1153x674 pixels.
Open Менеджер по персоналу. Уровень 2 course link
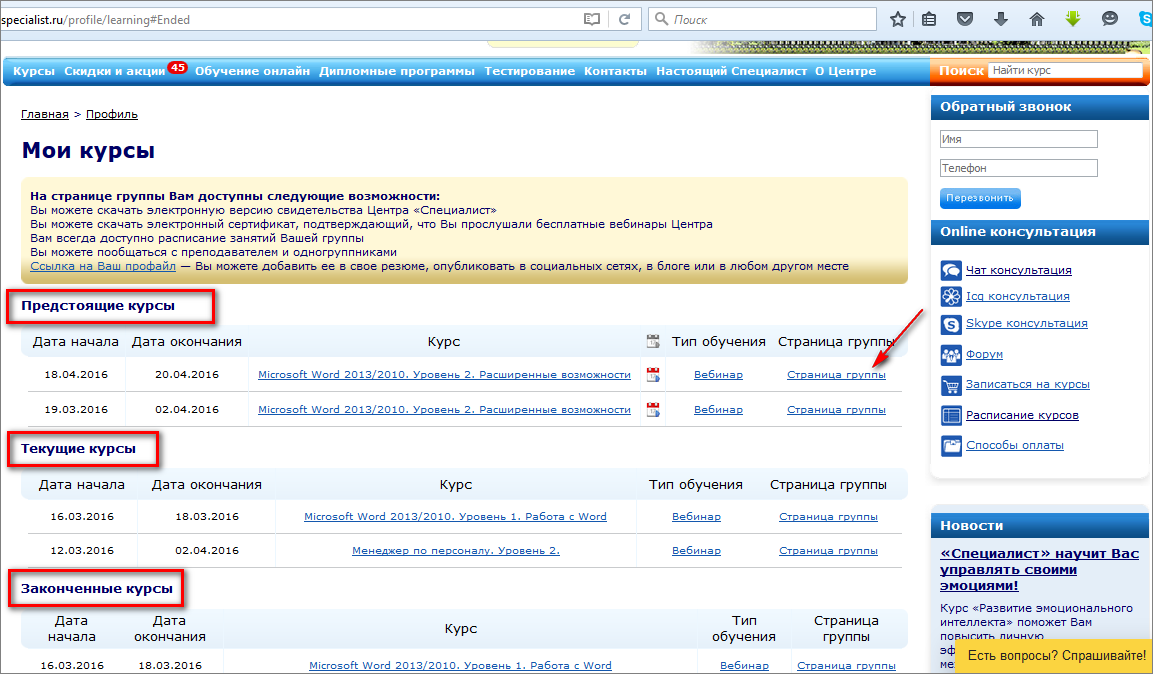coord(456,551)
